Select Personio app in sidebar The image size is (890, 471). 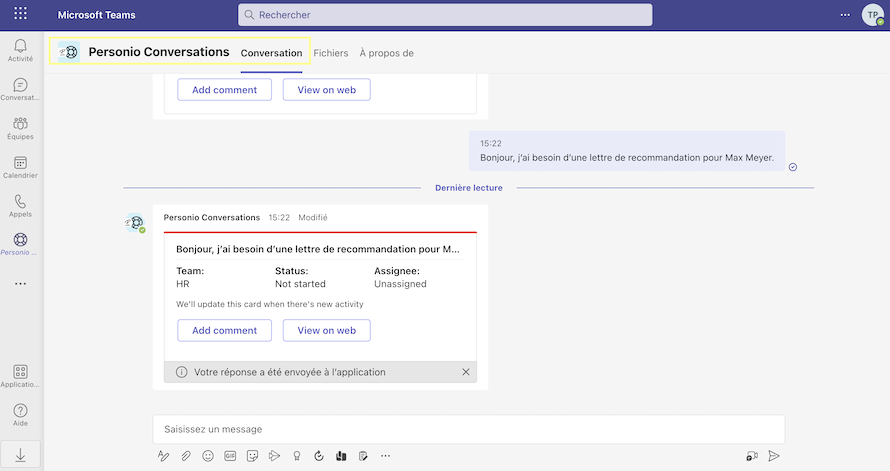click(20, 244)
